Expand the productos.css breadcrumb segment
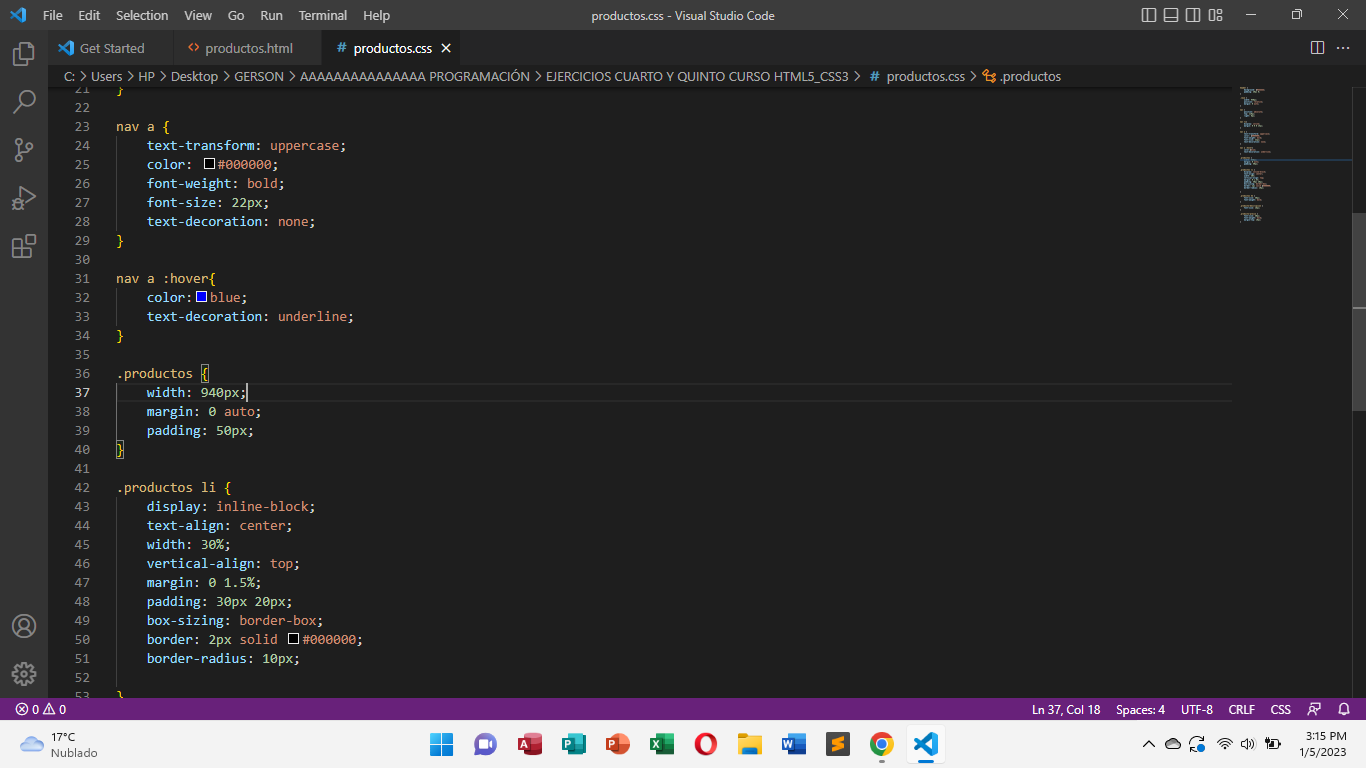Image resolution: width=1366 pixels, height=768 pixels. click(917, 76)
